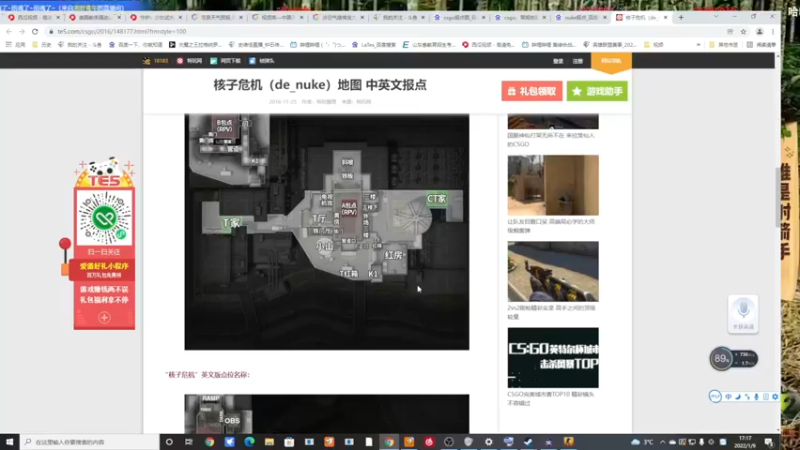Click the T家 label on the nuke map
Image resolution: width=800 pixels, height=450 pixels.
pyautogui.click(x=231, y=223)
